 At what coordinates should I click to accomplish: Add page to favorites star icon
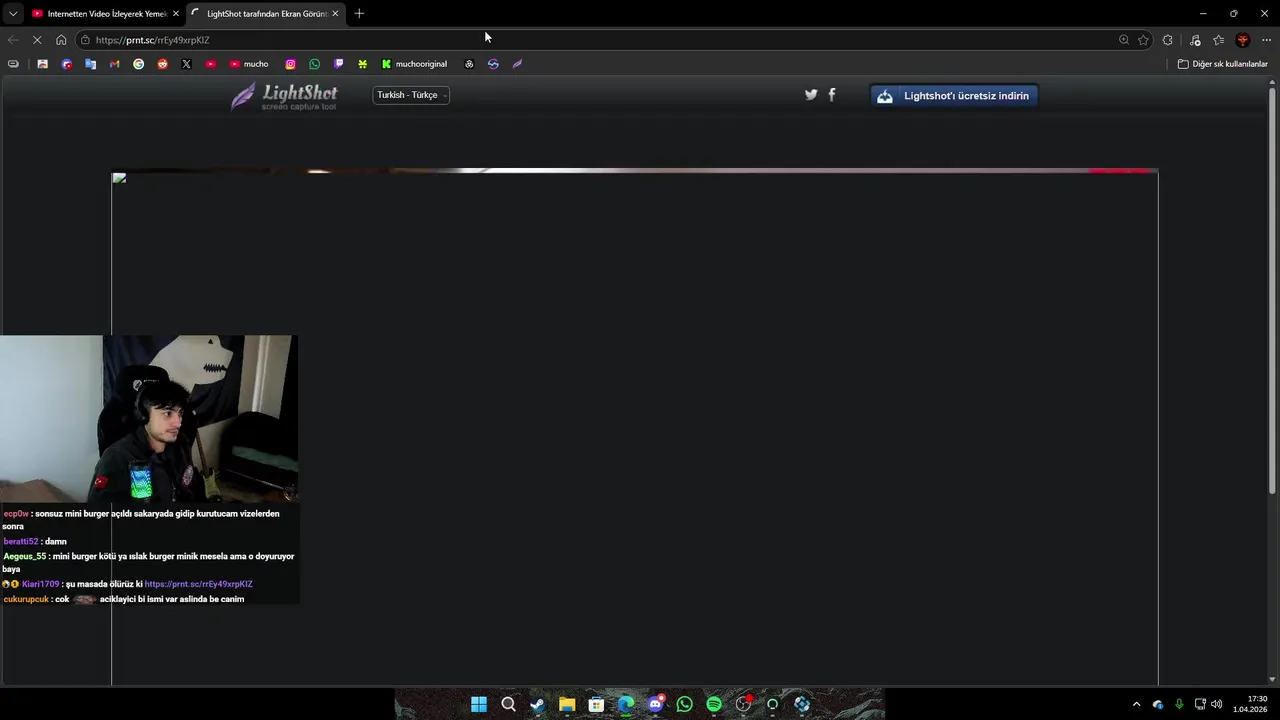1143,40
